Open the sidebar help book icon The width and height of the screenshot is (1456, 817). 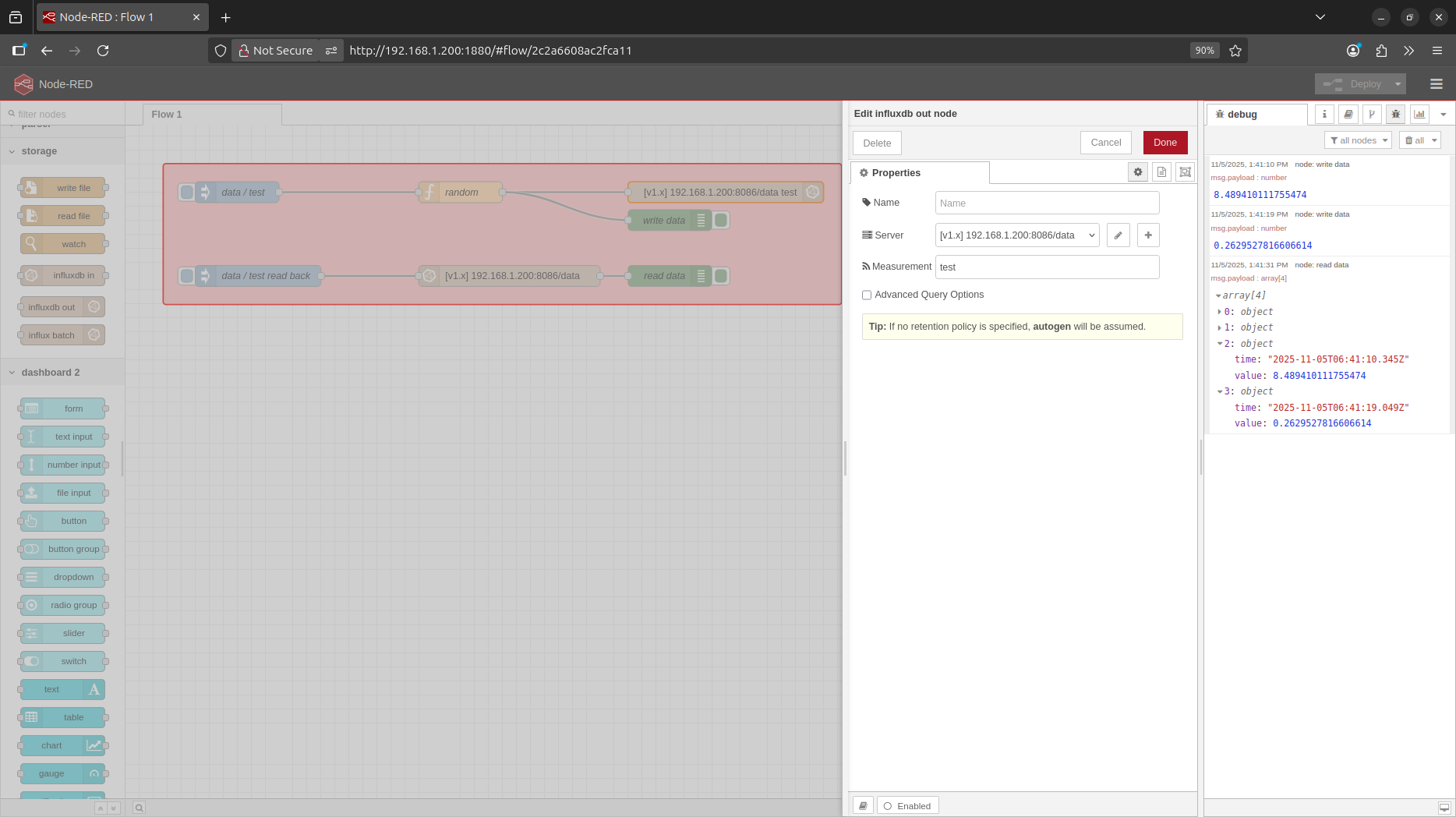tap(1348, 115)
